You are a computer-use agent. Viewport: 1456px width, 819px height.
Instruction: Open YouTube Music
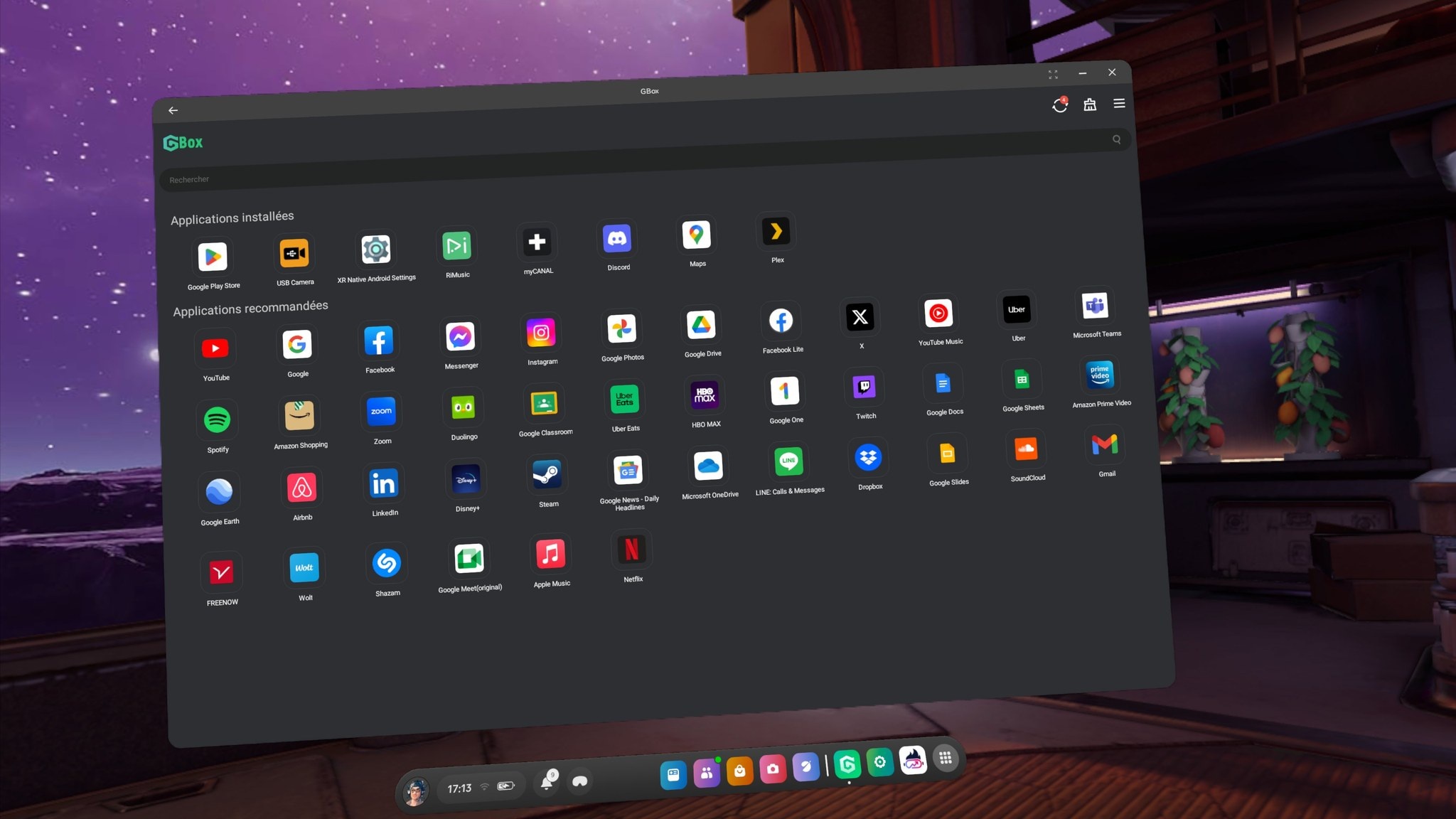point(938,313)
